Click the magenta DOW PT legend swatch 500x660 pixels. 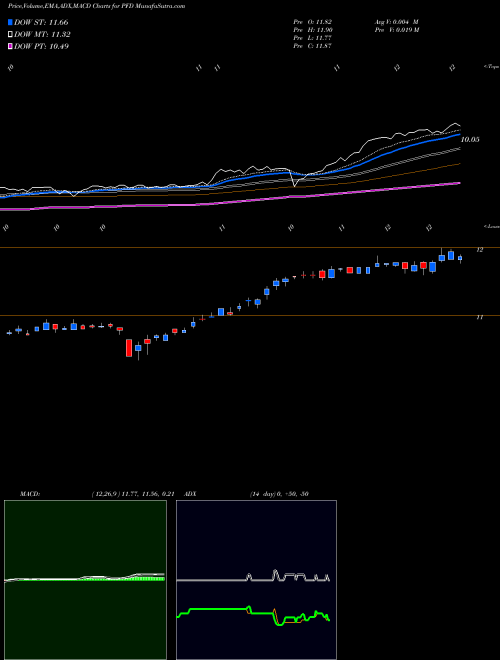click(x=10, y=46)
